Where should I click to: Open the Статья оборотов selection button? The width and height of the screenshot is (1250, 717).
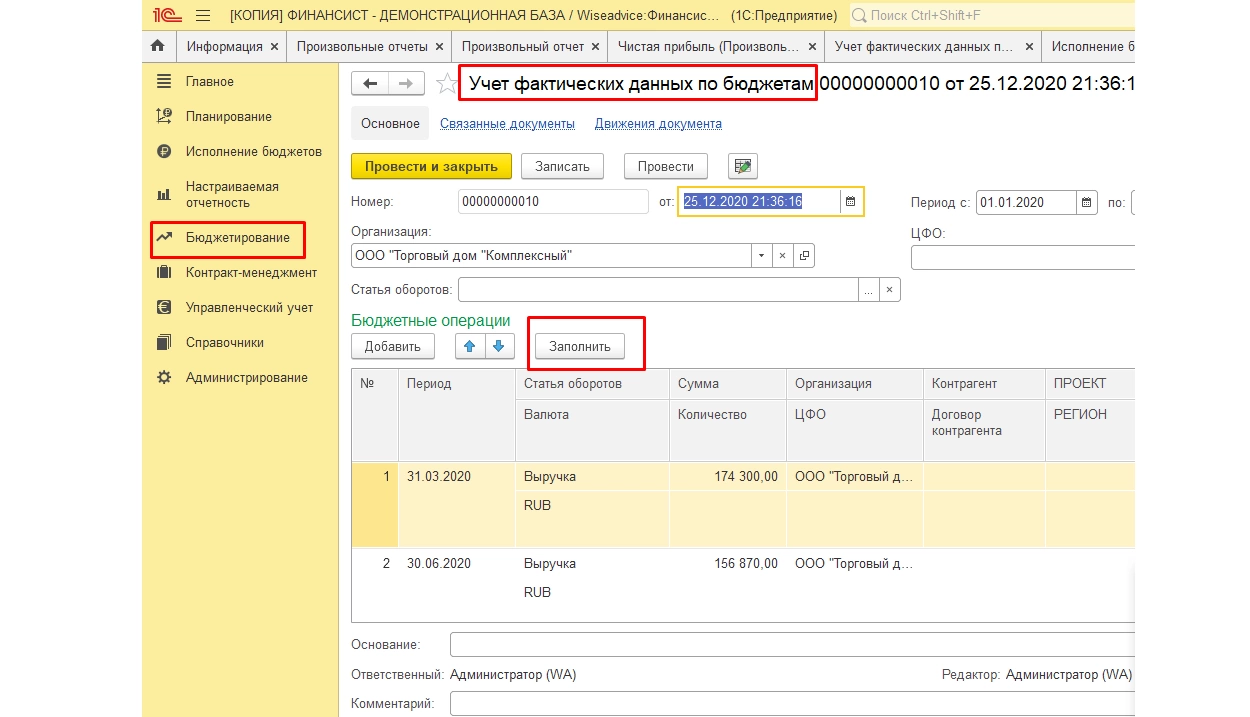(868, 290)
